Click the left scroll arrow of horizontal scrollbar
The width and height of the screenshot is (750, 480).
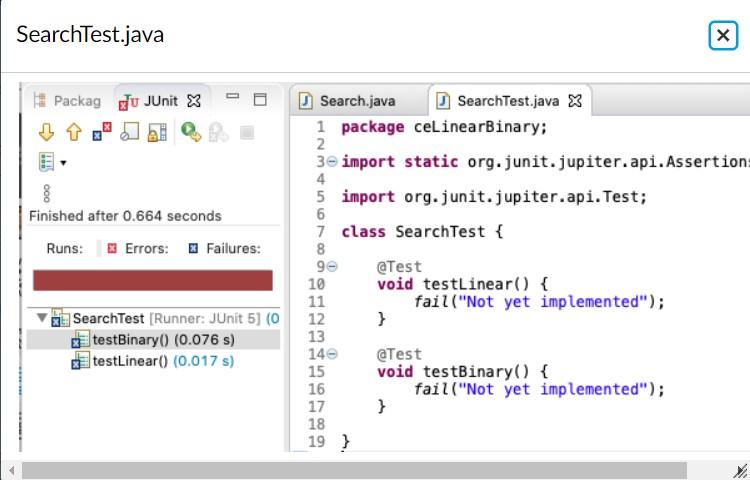coord(11,471)
